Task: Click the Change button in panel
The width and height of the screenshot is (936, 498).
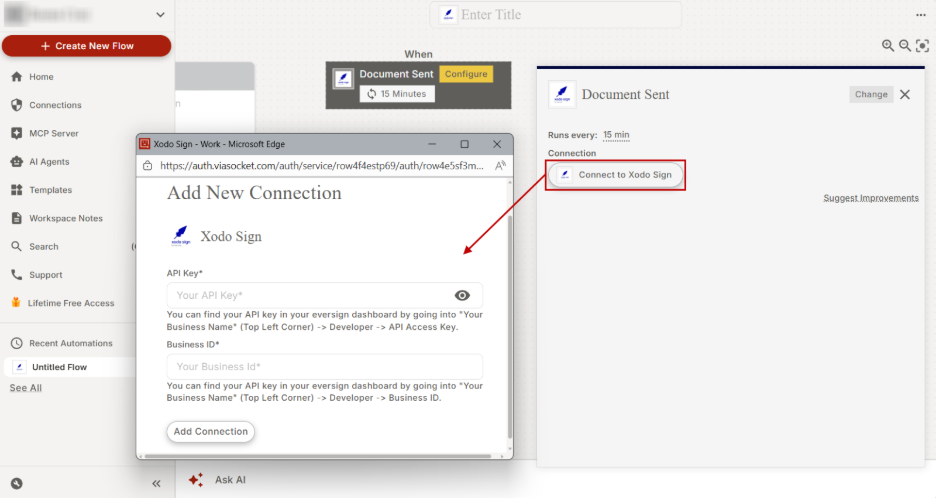Action: (x=871, y=94)
